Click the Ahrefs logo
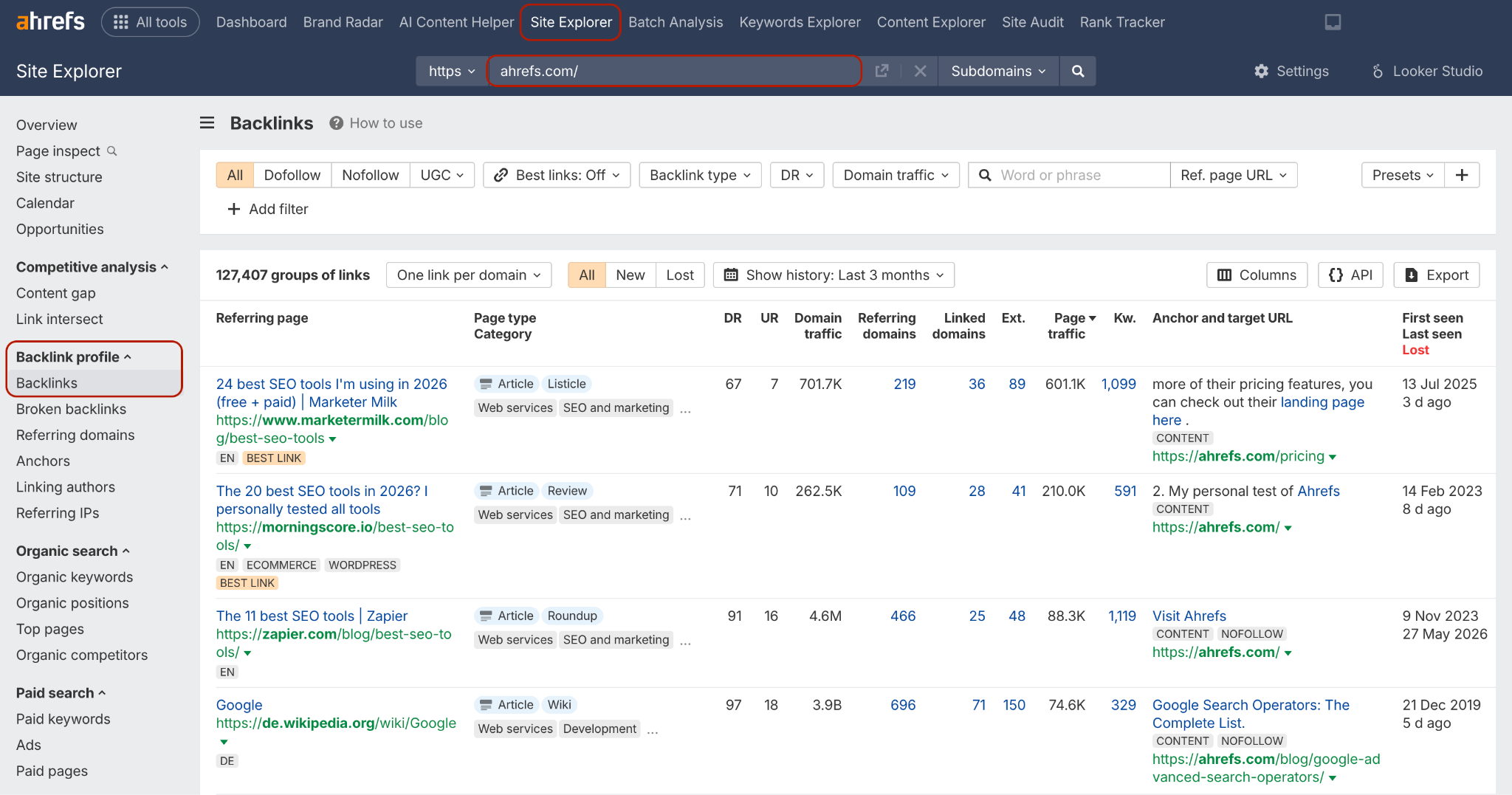This screenshot has height=795, width=1512. (x=50, y=21)
